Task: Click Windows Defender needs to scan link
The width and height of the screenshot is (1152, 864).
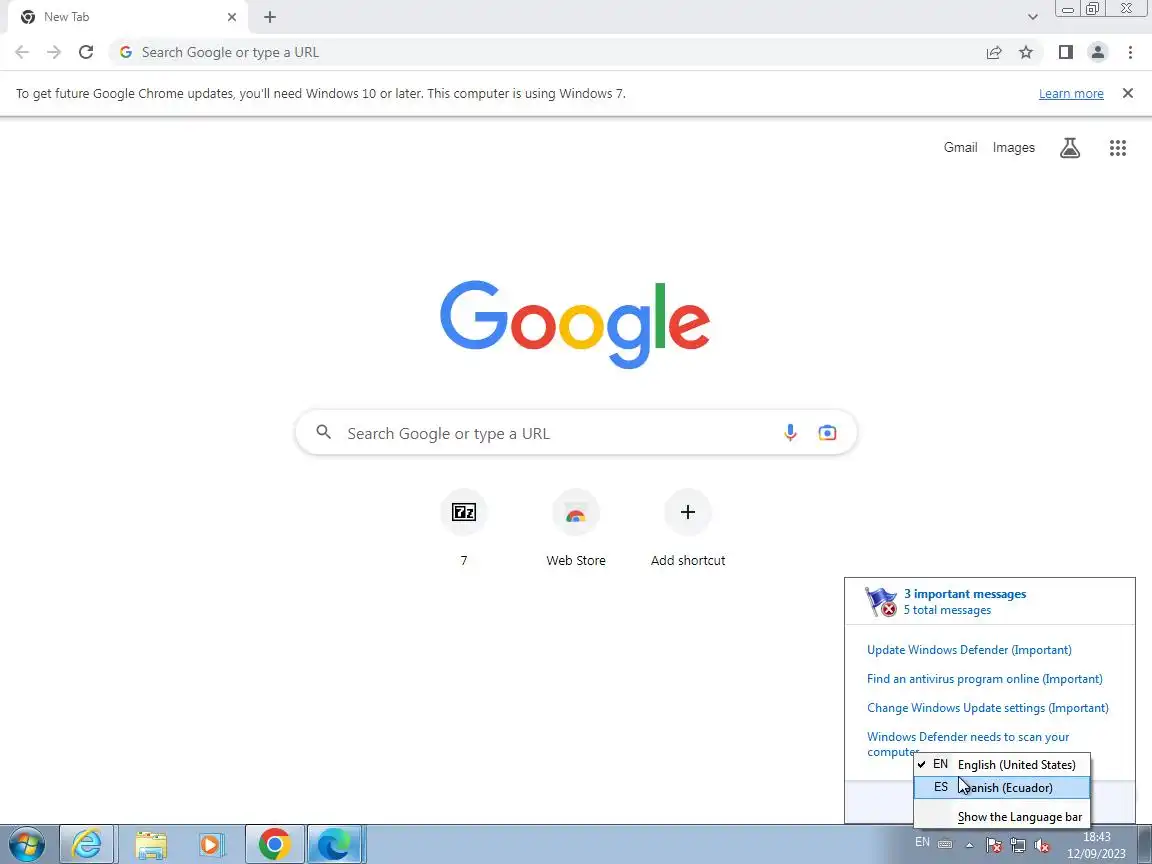Action: pyautogui.click(x=968, y=737)
